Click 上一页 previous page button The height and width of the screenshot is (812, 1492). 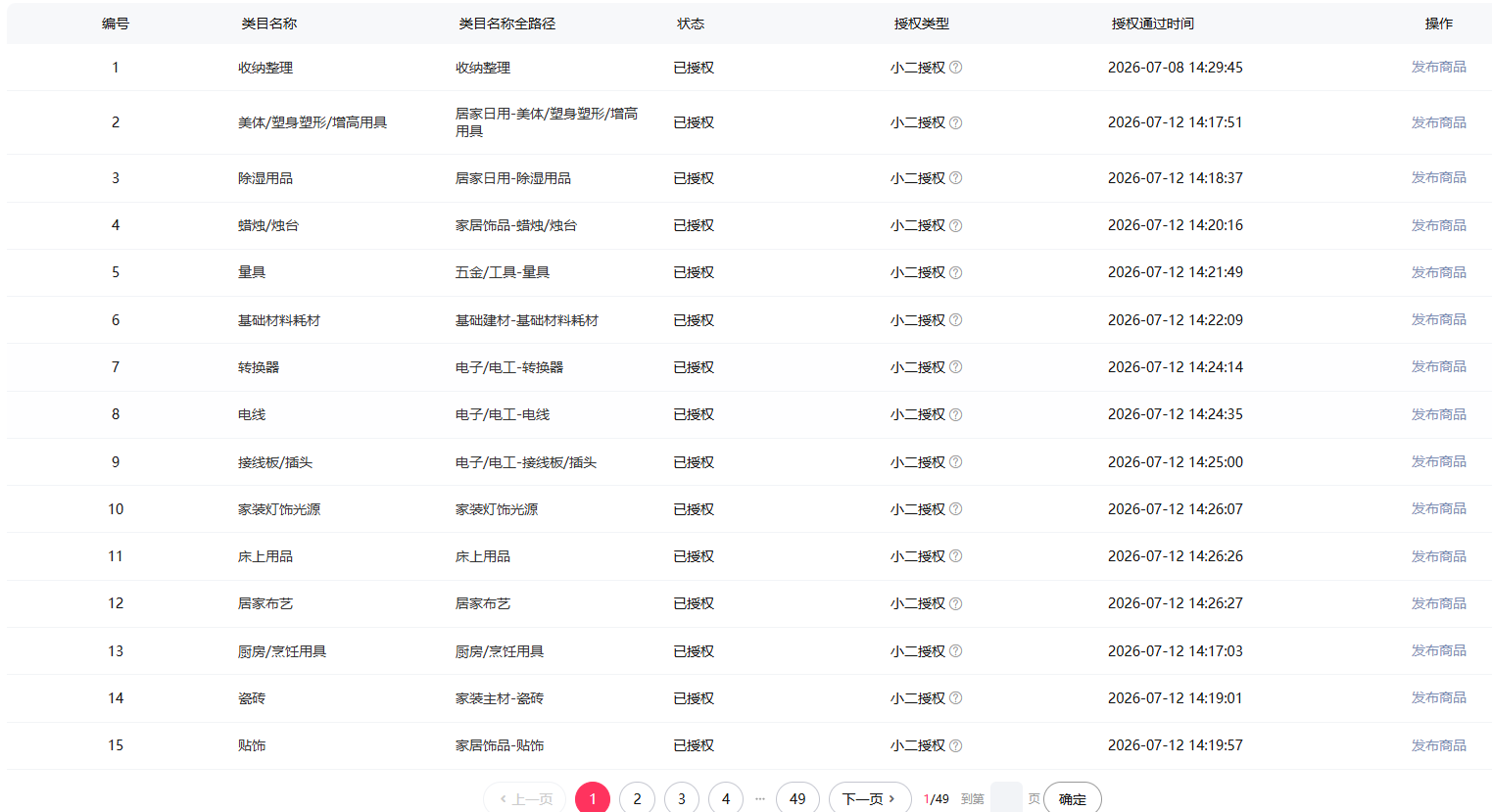[x=525, y=798]
